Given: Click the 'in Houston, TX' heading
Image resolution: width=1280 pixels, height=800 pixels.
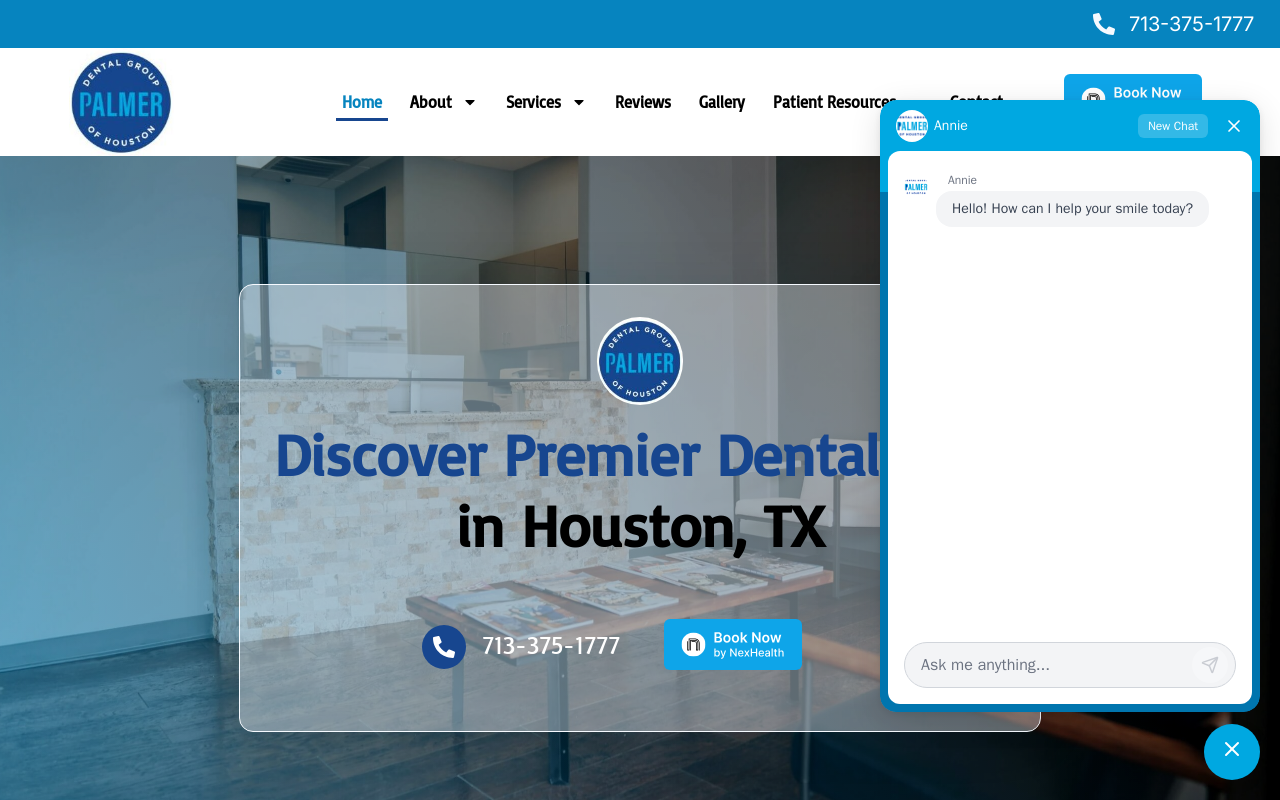Looking at the screenshot, I should tap(641, 527).
